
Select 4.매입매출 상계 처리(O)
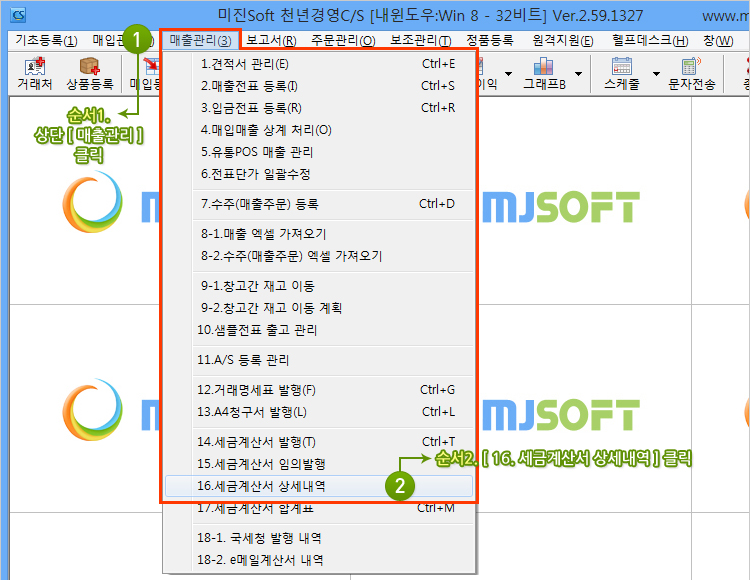click(x=319, y=130)
